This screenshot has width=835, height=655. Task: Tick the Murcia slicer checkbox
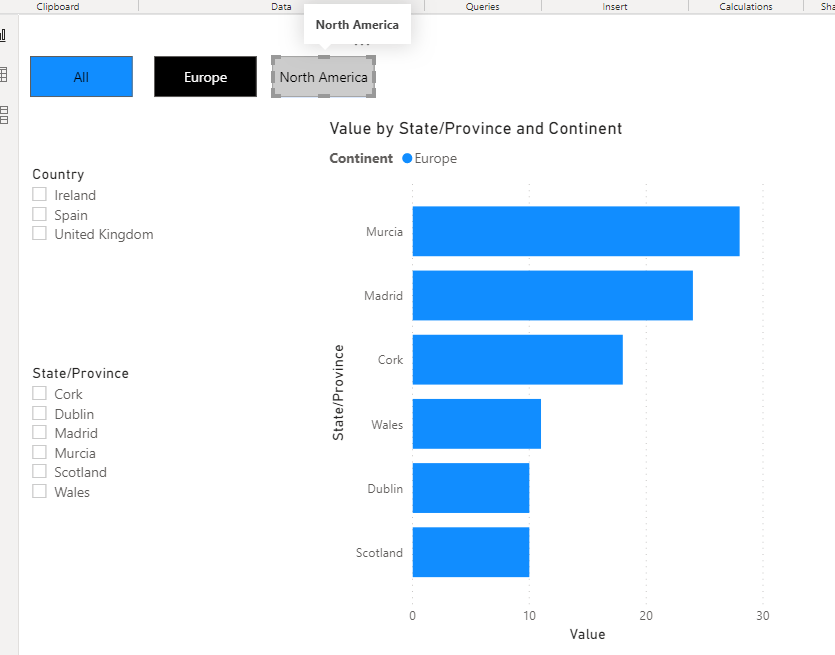click(x=40, y=452)
